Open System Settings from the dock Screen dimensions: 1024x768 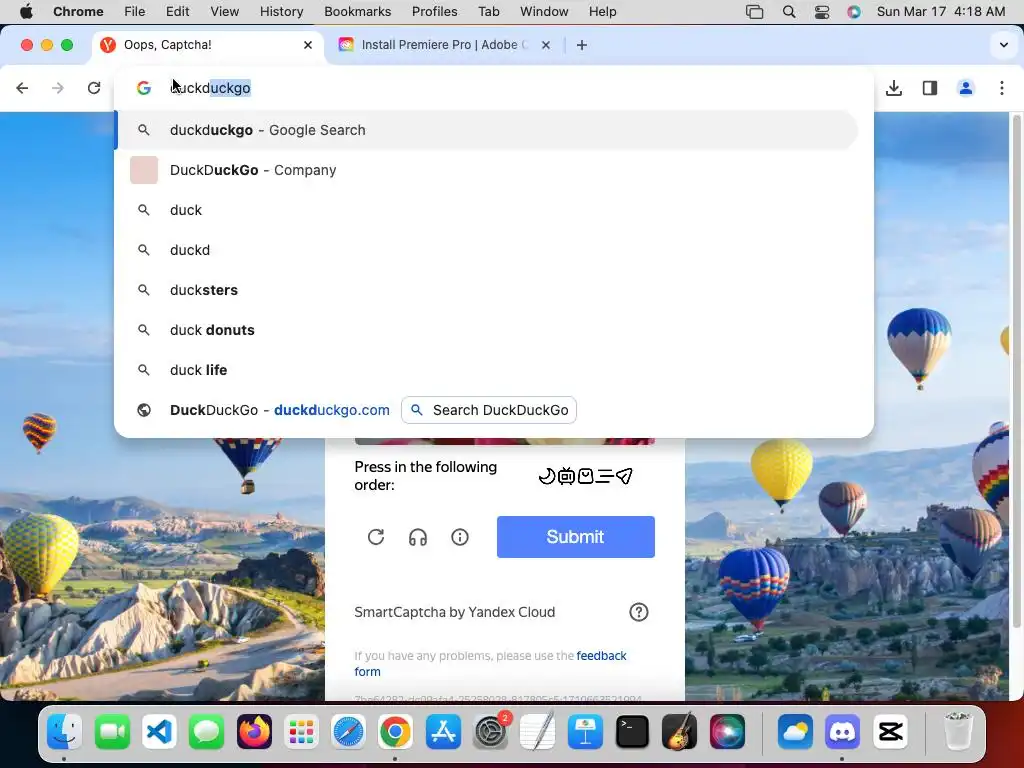point(490,731)
